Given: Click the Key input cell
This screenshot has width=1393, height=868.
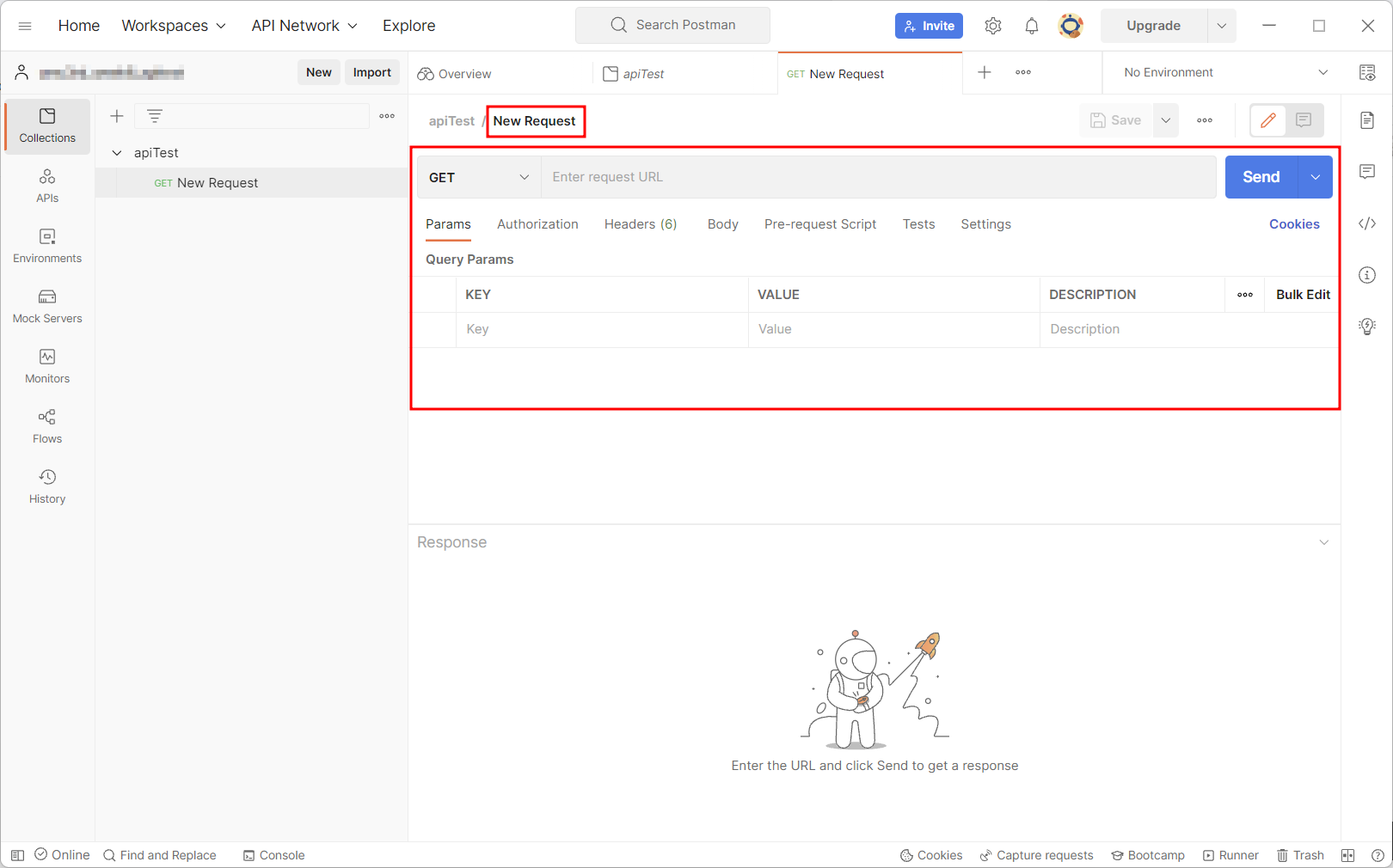Looking at the screenshot, I should [x=602, y=329].
